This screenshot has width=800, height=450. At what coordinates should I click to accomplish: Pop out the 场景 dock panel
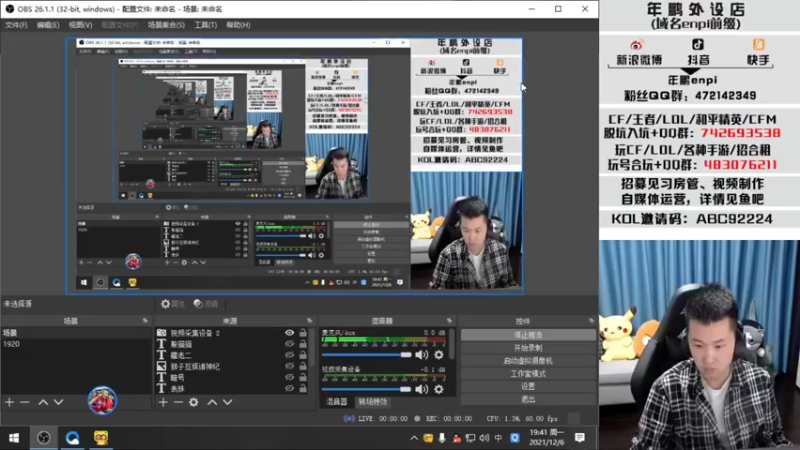(145, 320)
